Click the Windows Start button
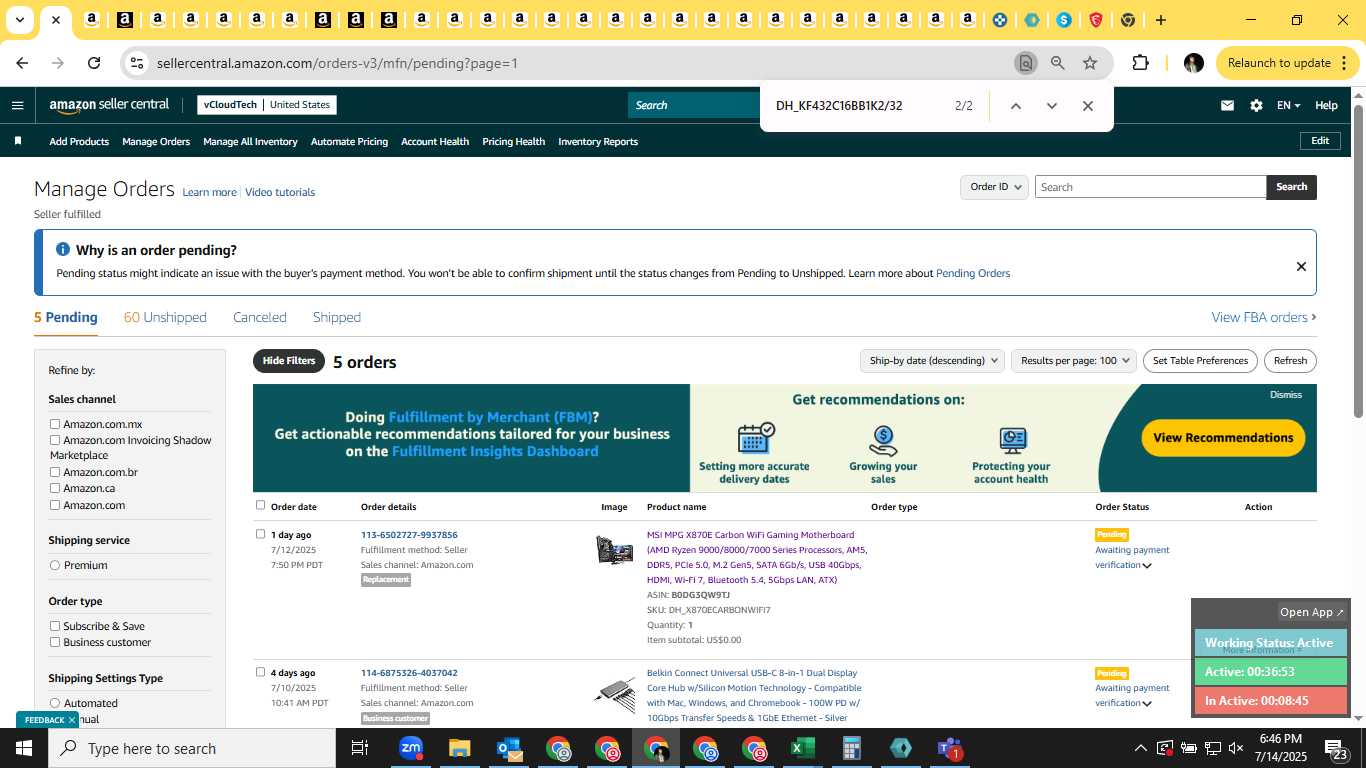This screenshot has width=1366, height=768. tap(23, 748)
